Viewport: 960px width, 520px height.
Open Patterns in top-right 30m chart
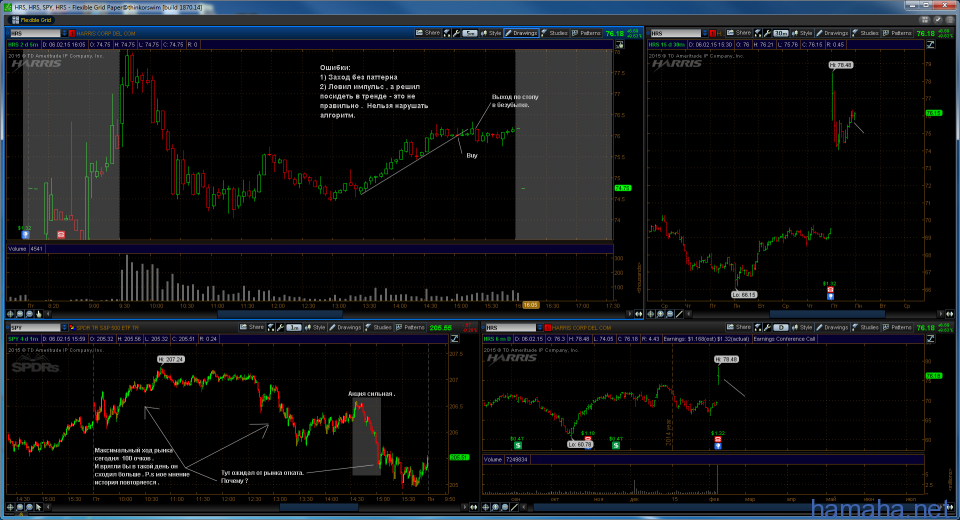(x=898, y=33)
